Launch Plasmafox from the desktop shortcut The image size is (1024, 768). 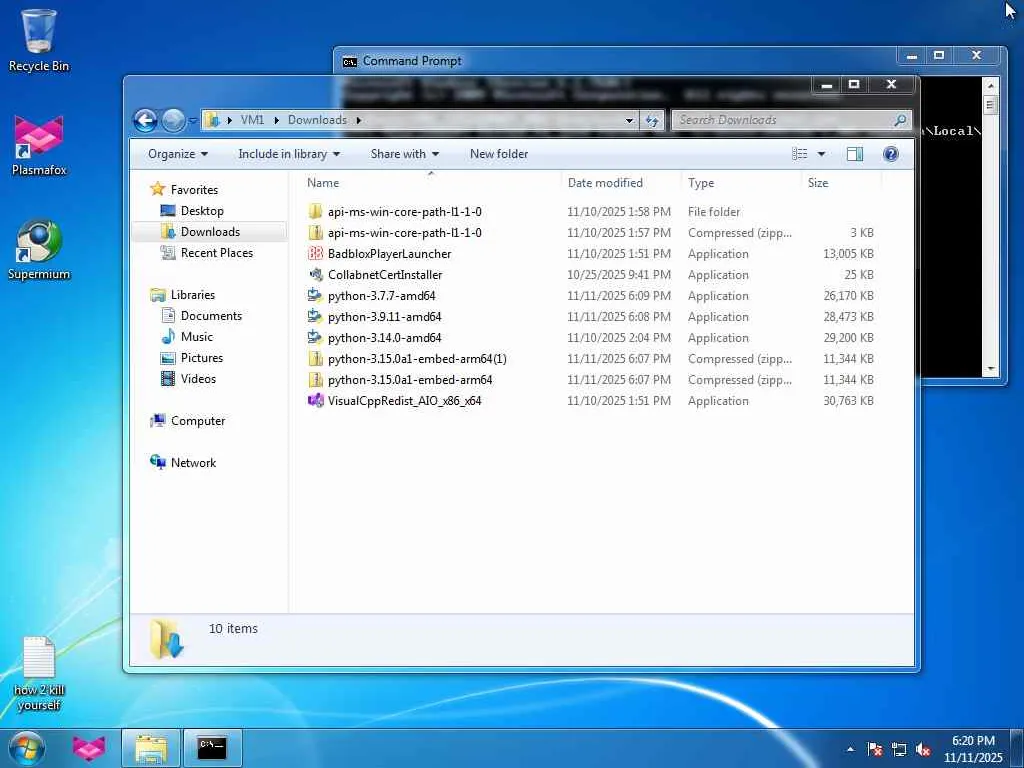(x=39, y=145)
